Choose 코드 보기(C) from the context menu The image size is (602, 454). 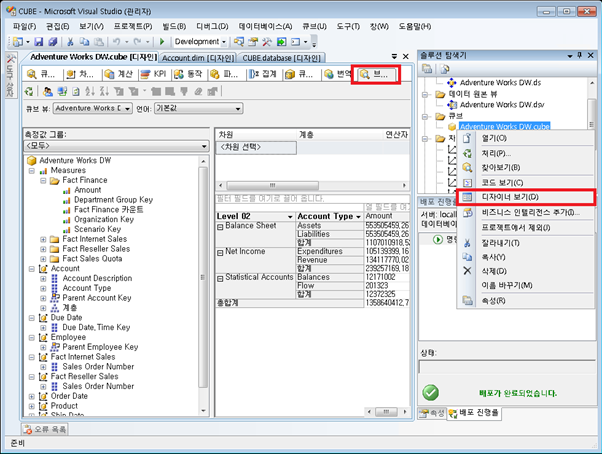(525, 183)
